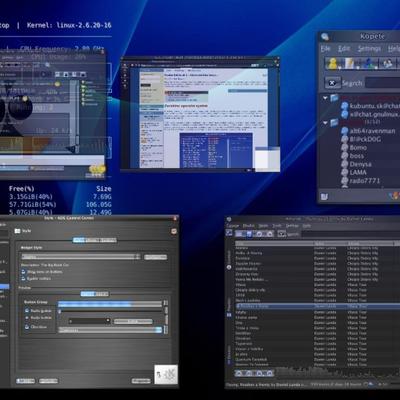Open the Widget Style combo box
Image resolution: width=400 pixels, height=400 pixels.
81,257
